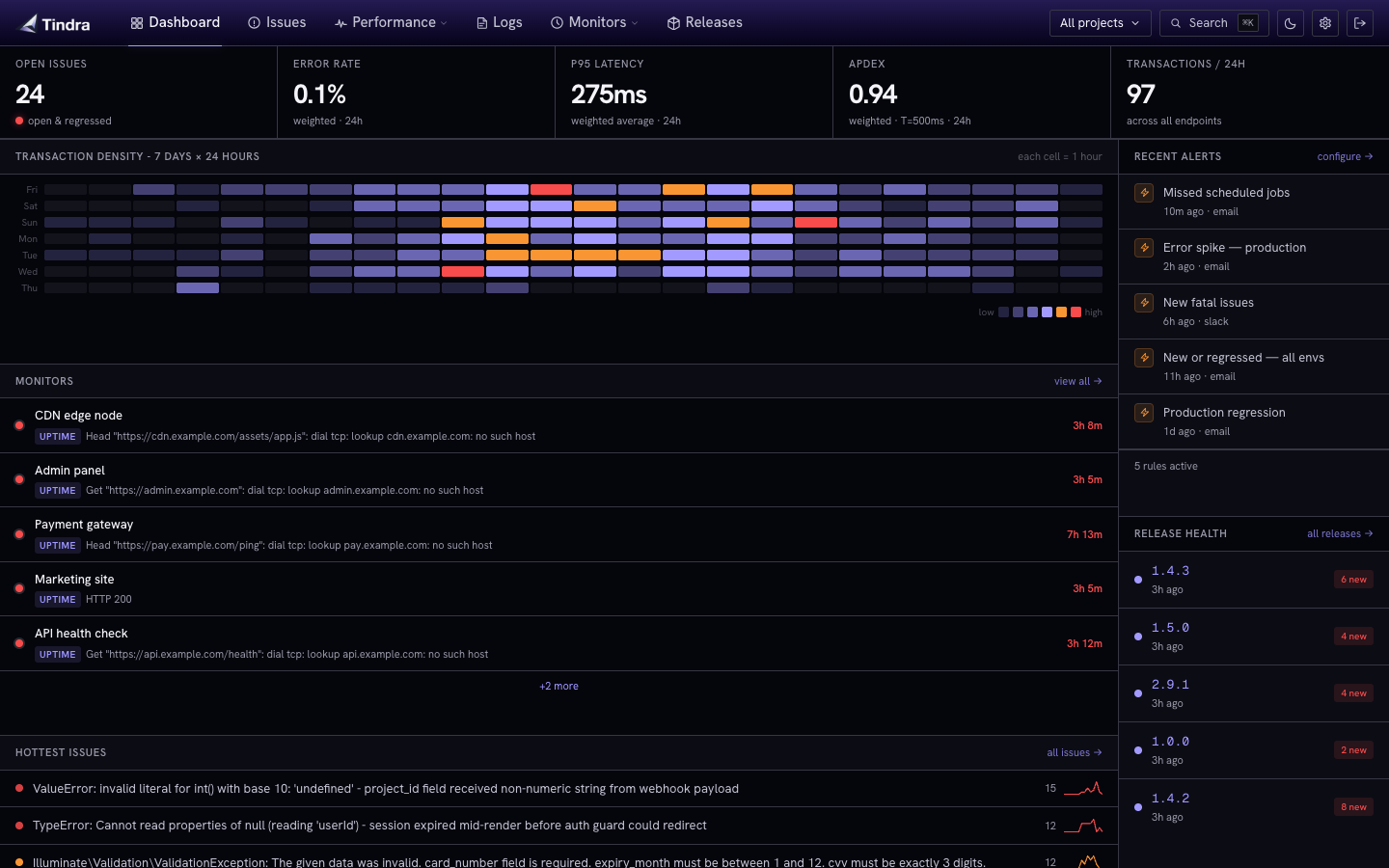Open the New fatal issues alert
The image size is (1389, 868).
[1254, 312]
